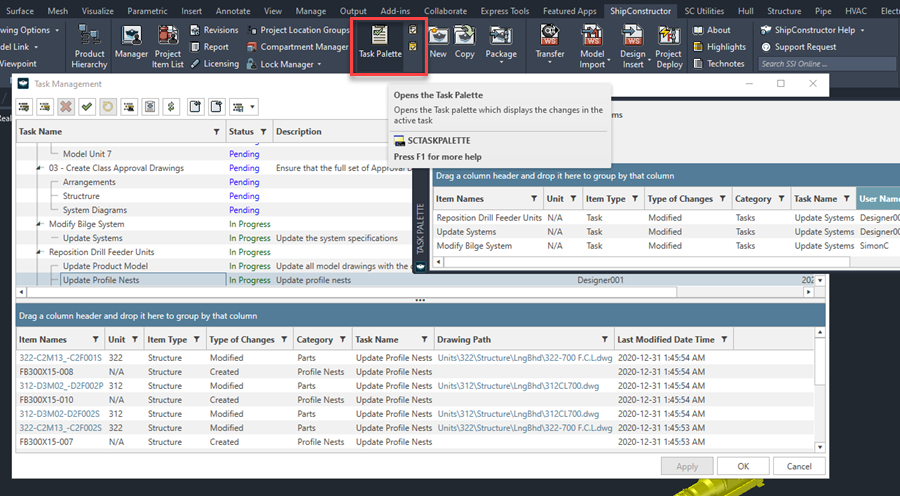The image size is (900, 496).
Task: Select the Model Unit 7 task row
Action: tap(87, 154)
